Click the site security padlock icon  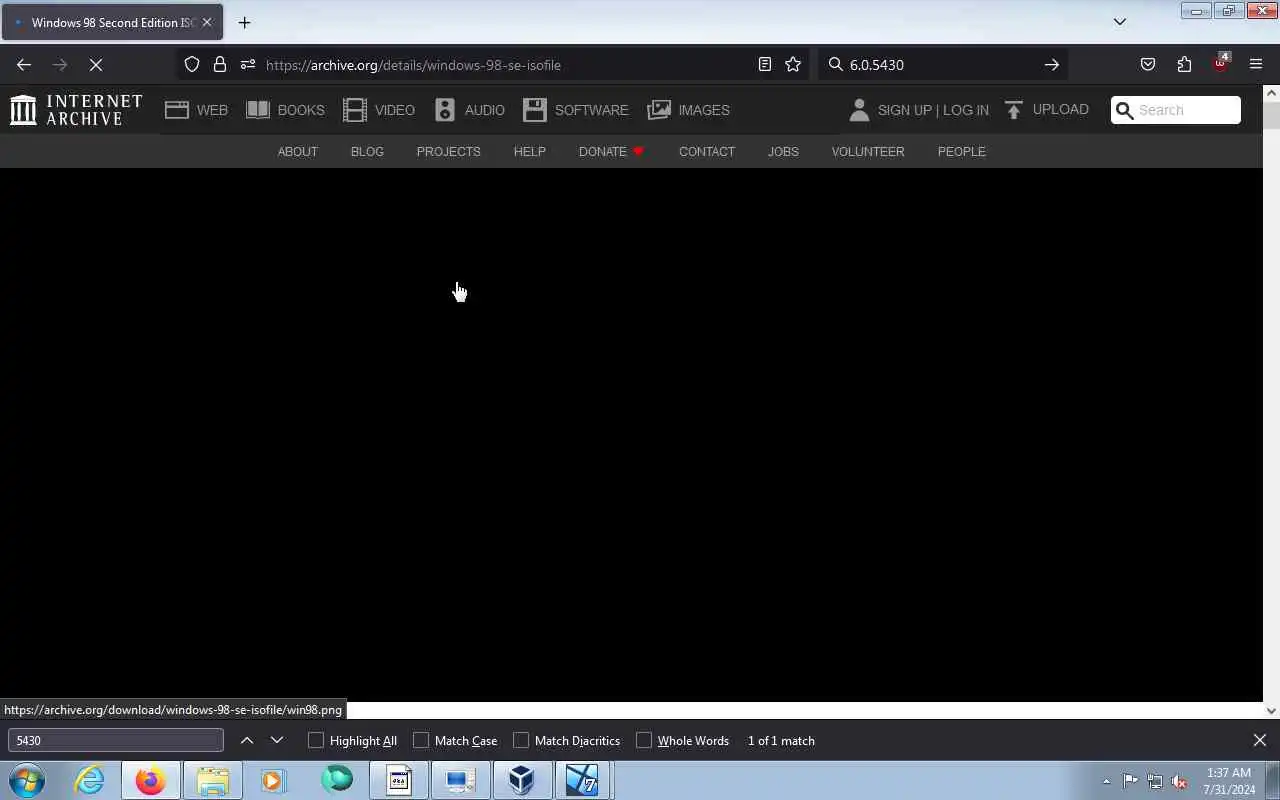220,65
